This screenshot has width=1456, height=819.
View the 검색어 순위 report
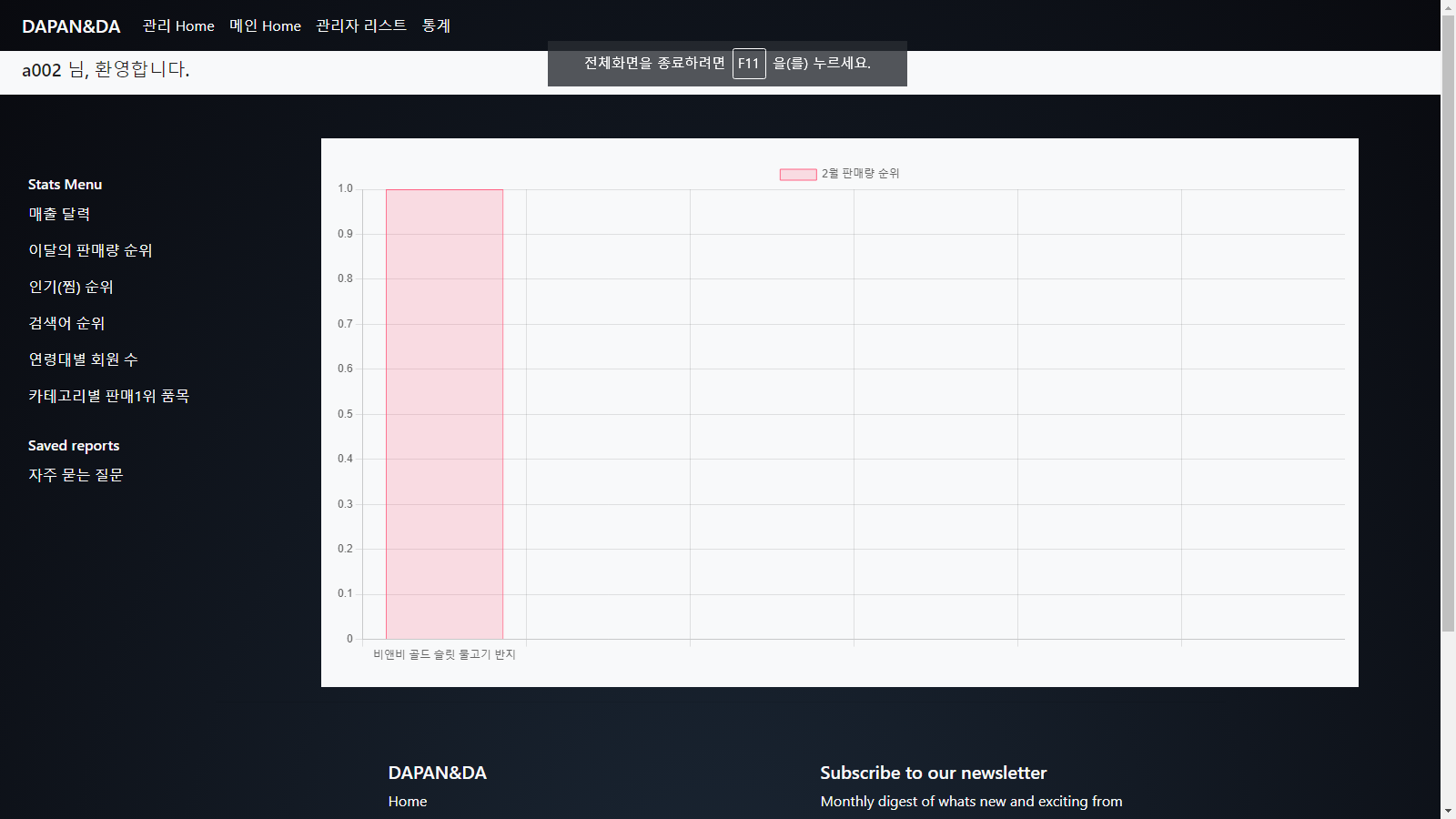[66, 323]
